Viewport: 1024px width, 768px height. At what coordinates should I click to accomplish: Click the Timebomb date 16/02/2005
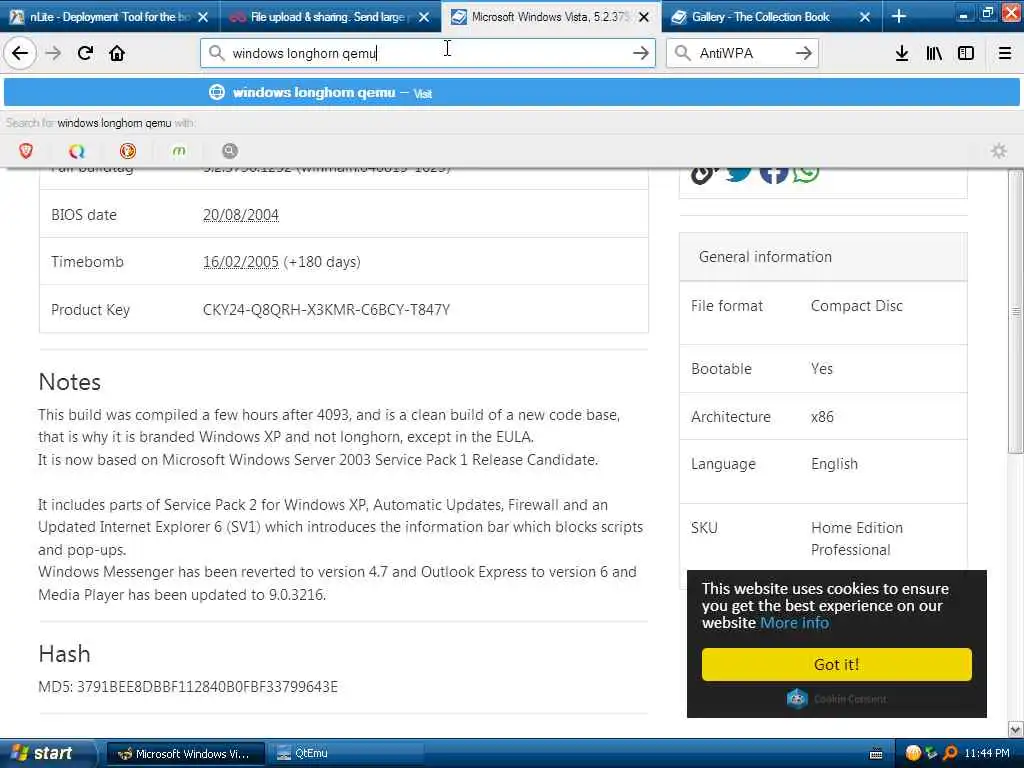click(241, 262)
